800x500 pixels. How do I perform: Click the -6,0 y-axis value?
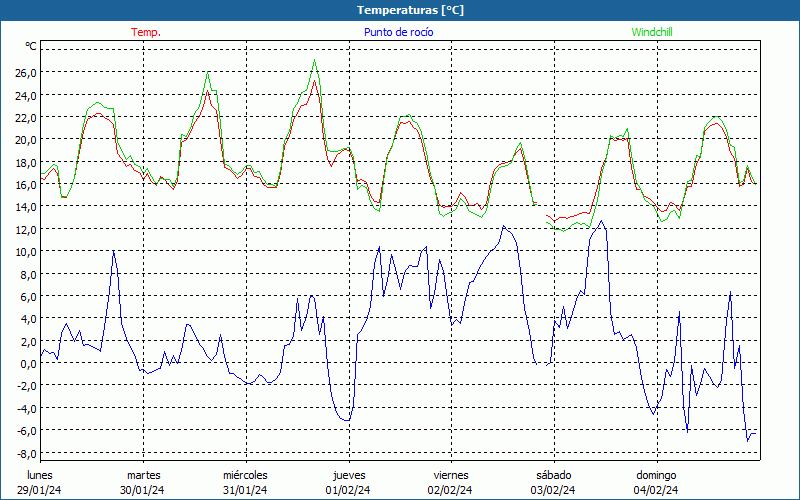27,431
